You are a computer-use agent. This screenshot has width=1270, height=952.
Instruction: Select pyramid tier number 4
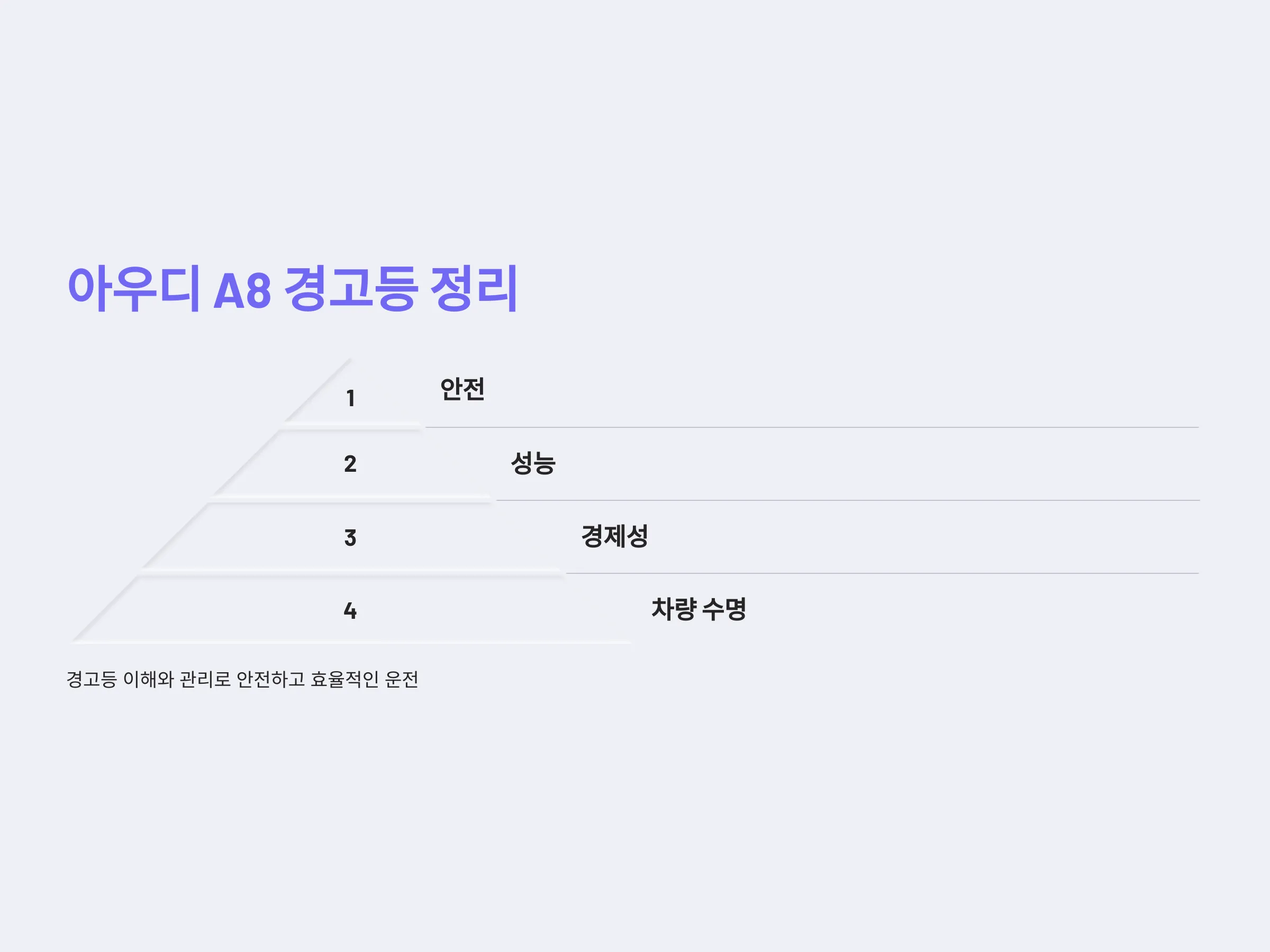350,610
